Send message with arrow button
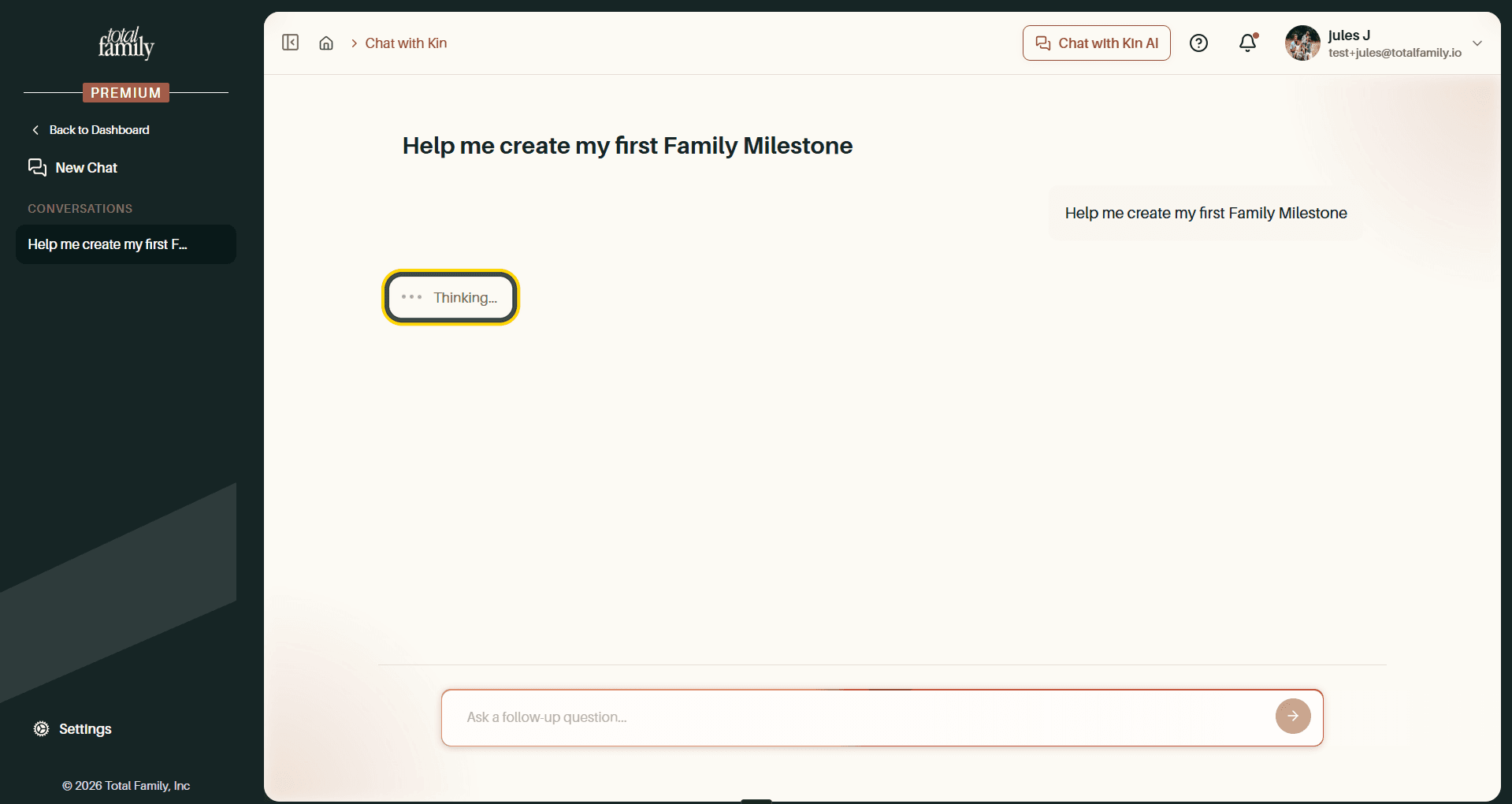Screen dimensions: 1512x804 pos(1293,717)
